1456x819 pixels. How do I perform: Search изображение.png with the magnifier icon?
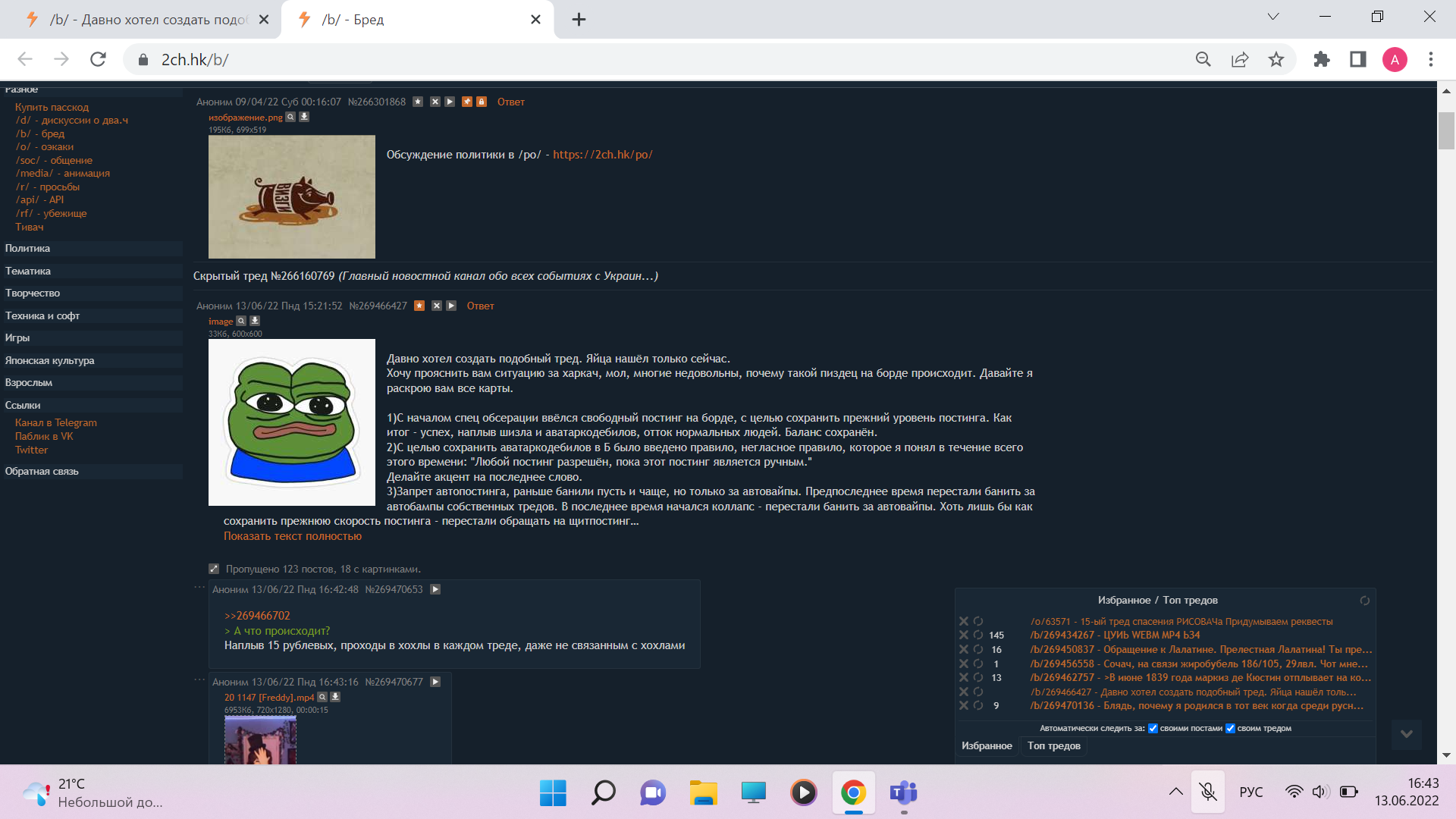pos(290,117)
